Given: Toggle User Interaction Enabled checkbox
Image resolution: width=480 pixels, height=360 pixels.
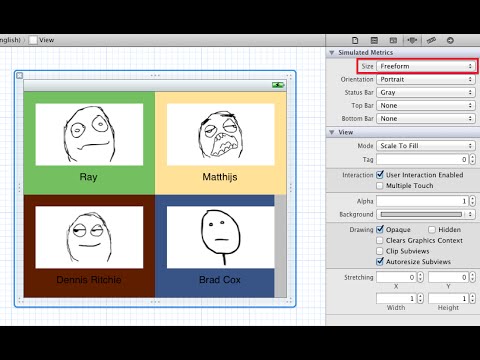Looking at the screenshot, I should 380,175.
